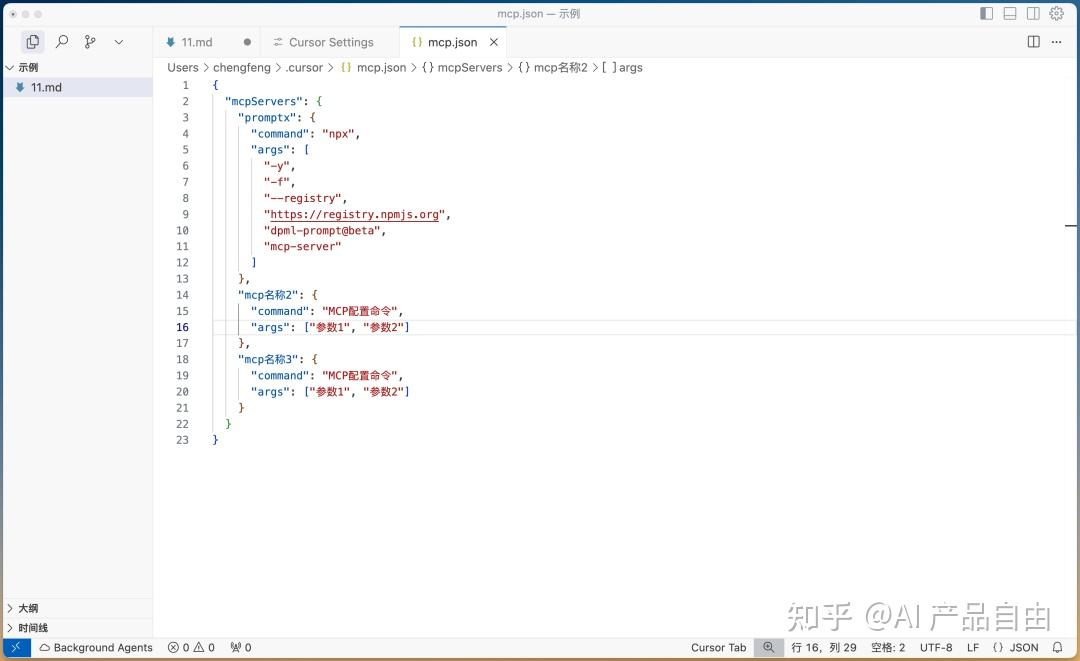The image size is (1080, 661).
Task: Click "mcp-server" on line 11
Action: coord(302,246)
